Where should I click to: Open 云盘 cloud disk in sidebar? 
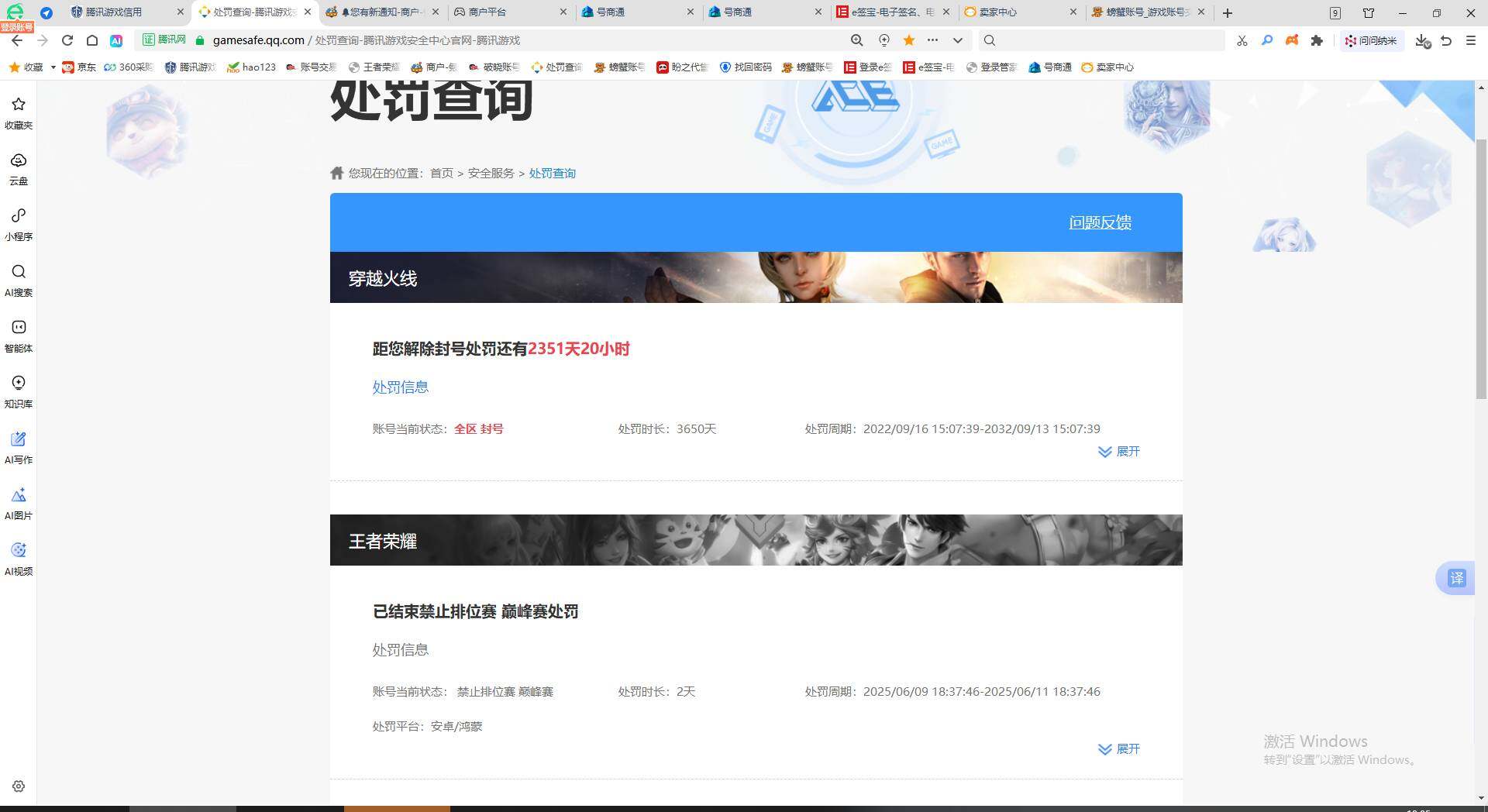18,168
